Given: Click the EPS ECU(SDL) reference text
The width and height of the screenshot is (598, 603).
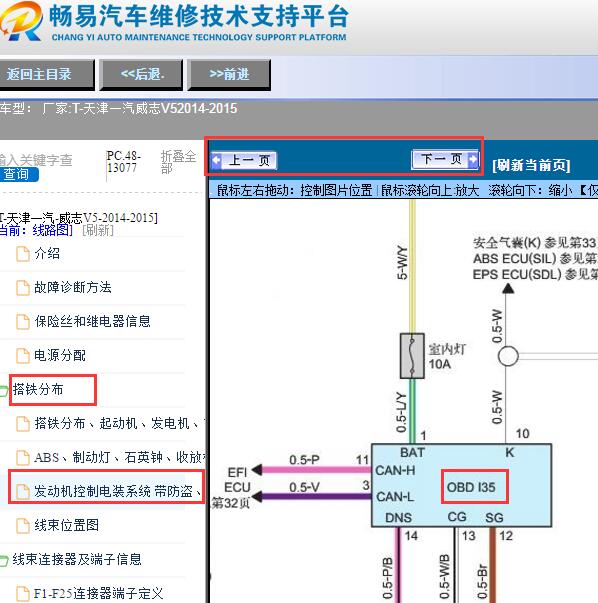Looking at the screenshot, I should pyautogui.click(x=535, y=274).
